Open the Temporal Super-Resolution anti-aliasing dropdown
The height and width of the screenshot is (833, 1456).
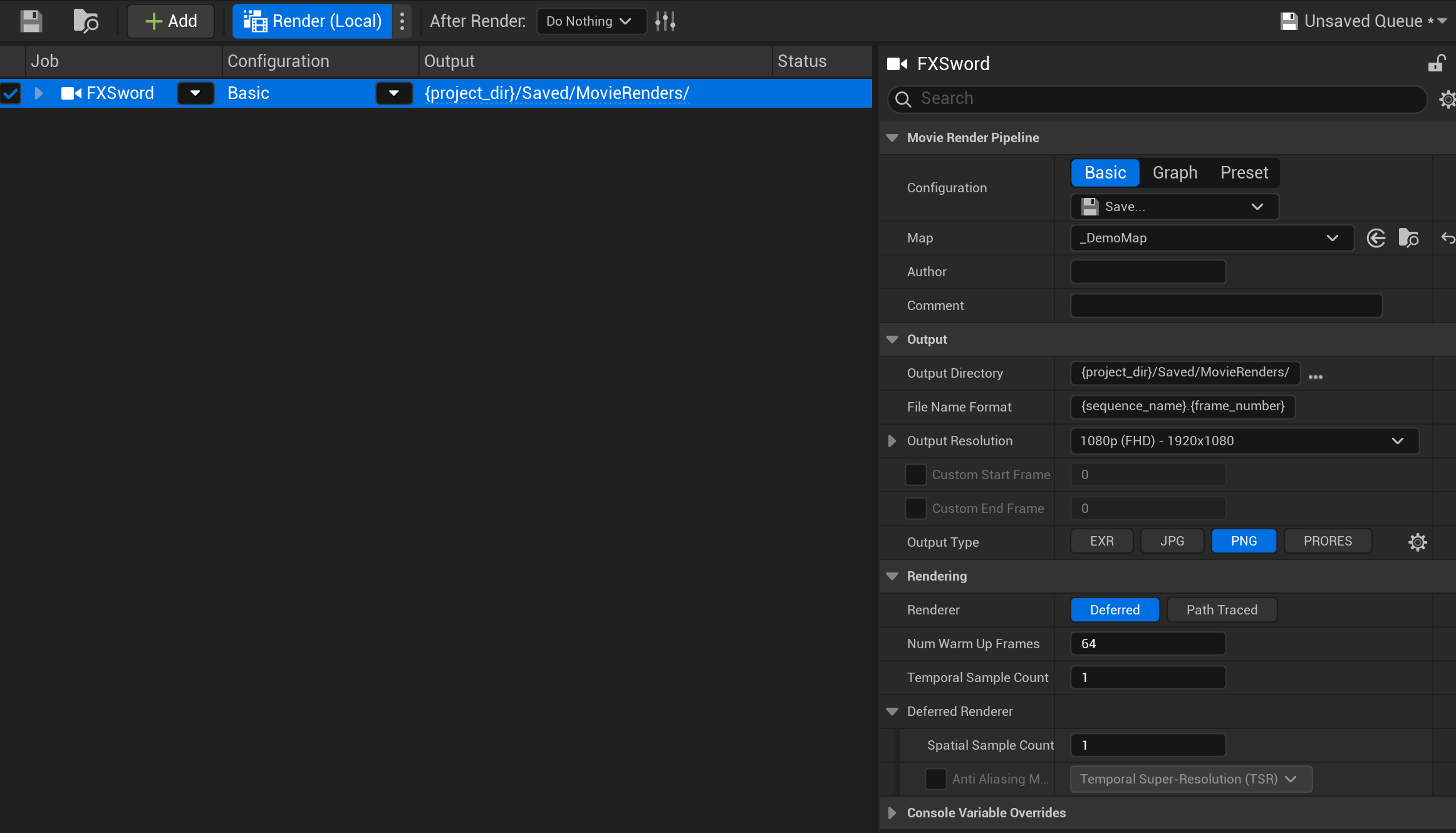1191,779
